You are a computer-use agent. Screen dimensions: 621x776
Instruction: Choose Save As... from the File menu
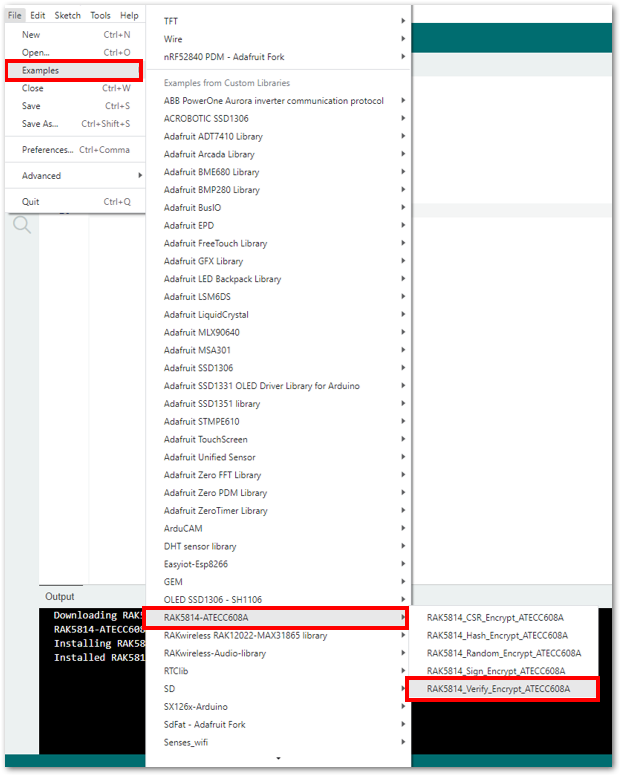click(75, 124)
